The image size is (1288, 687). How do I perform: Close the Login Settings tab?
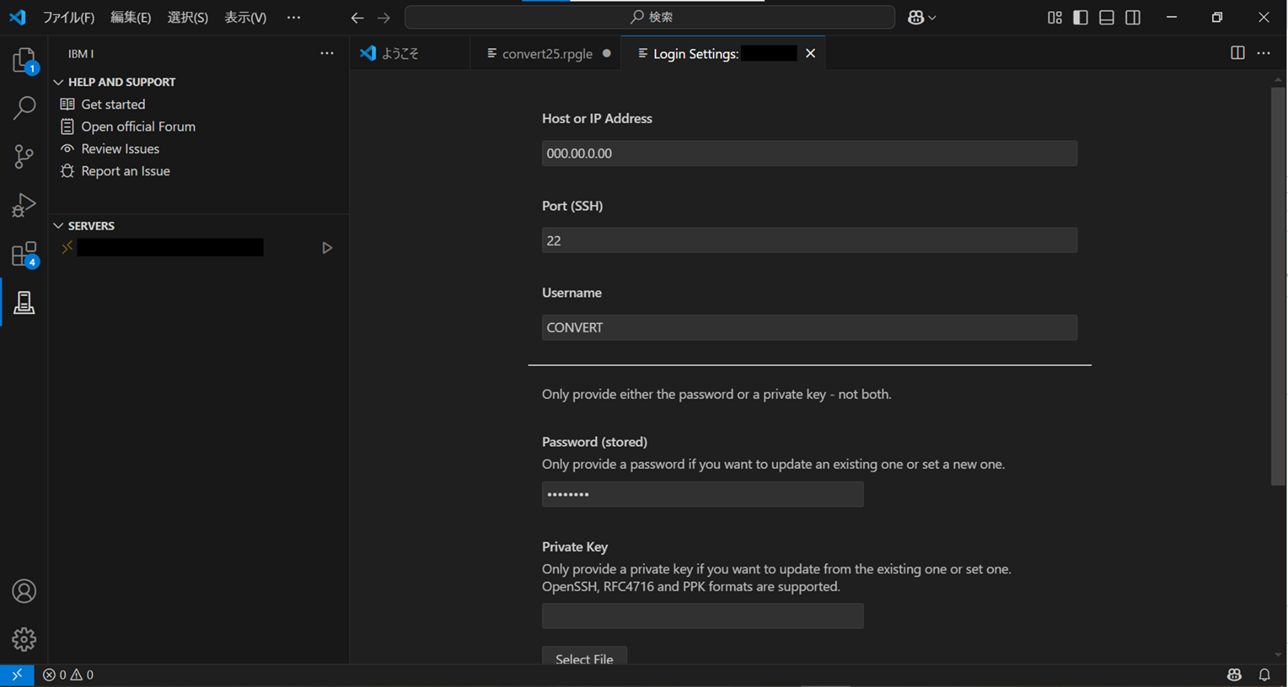(810, 53)
